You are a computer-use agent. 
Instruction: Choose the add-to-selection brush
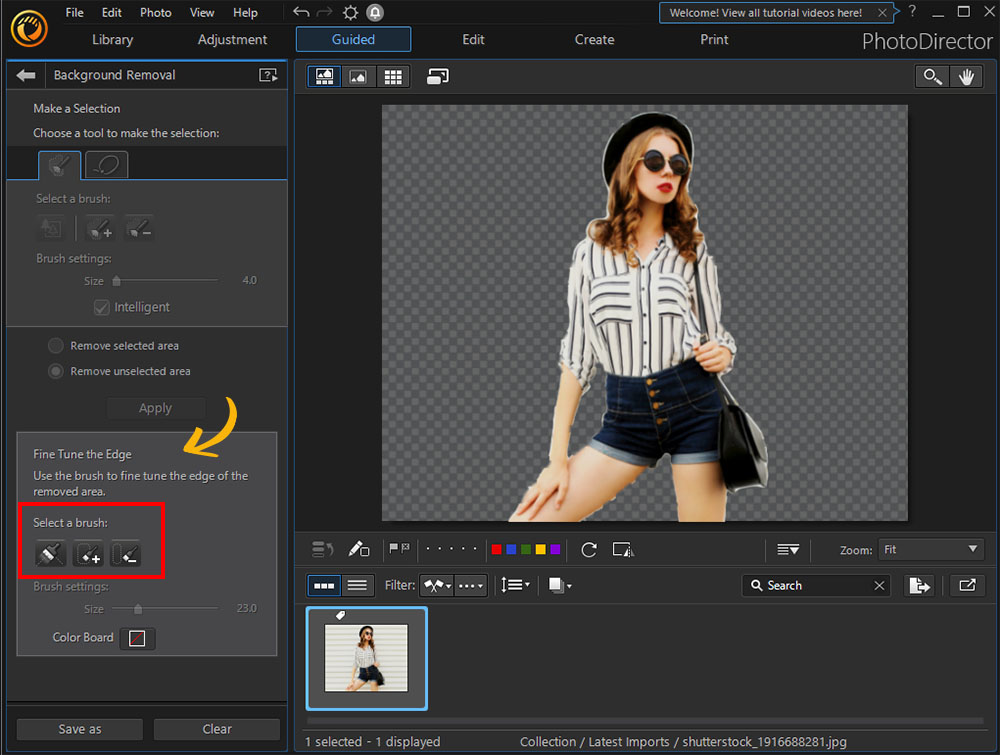pyautogui.click(x=98, y=228)
